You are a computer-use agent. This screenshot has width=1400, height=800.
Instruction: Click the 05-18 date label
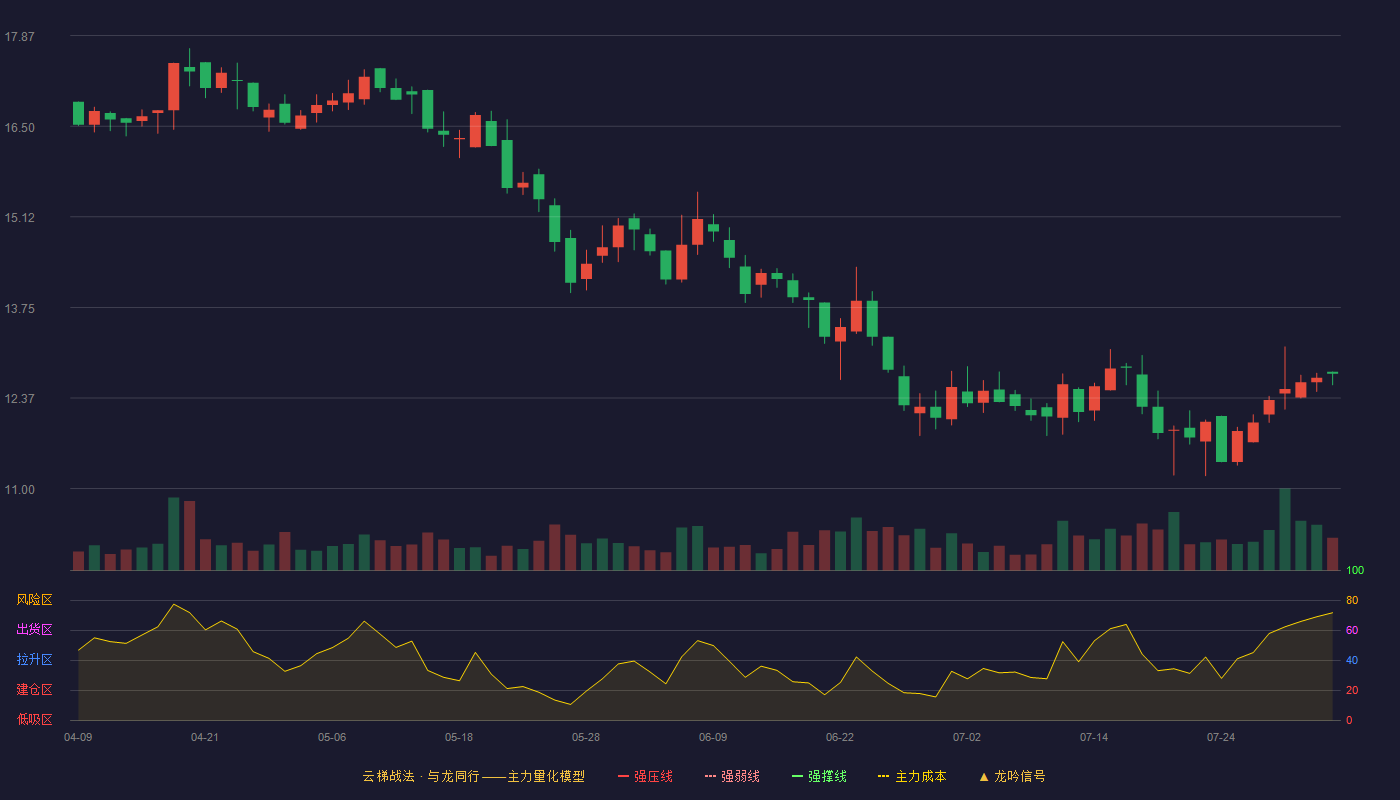click(x=459, y=737)
